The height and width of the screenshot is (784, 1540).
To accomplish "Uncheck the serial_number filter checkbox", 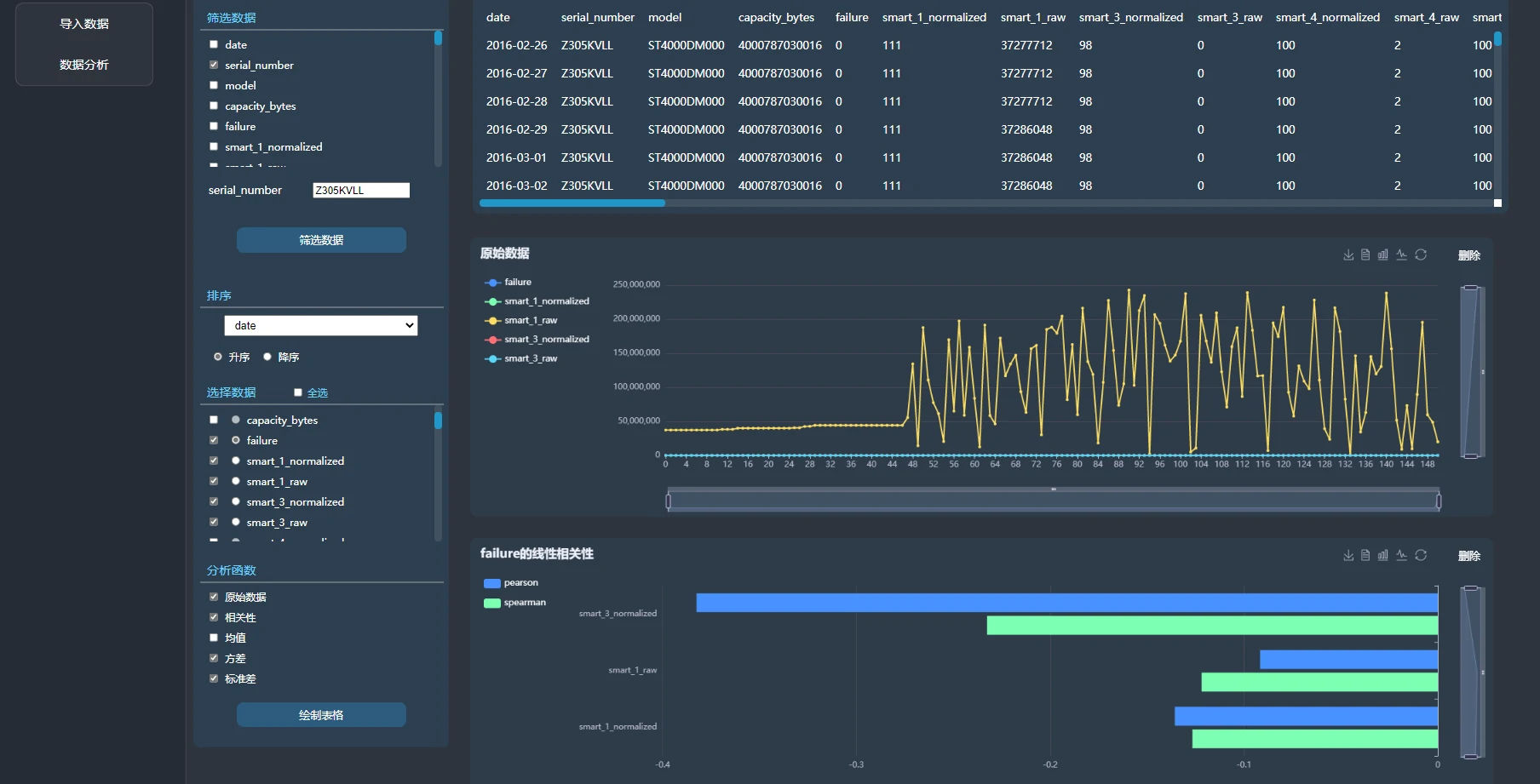I will click(214, 65).
